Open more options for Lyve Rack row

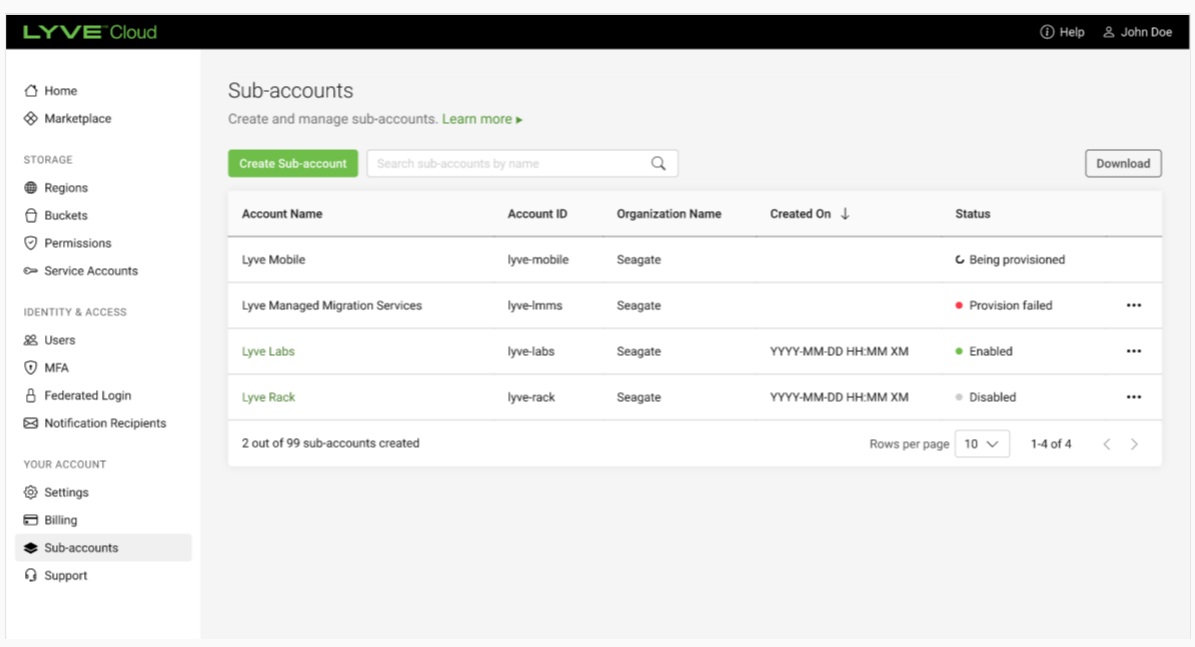click(x=1133, y=398)
